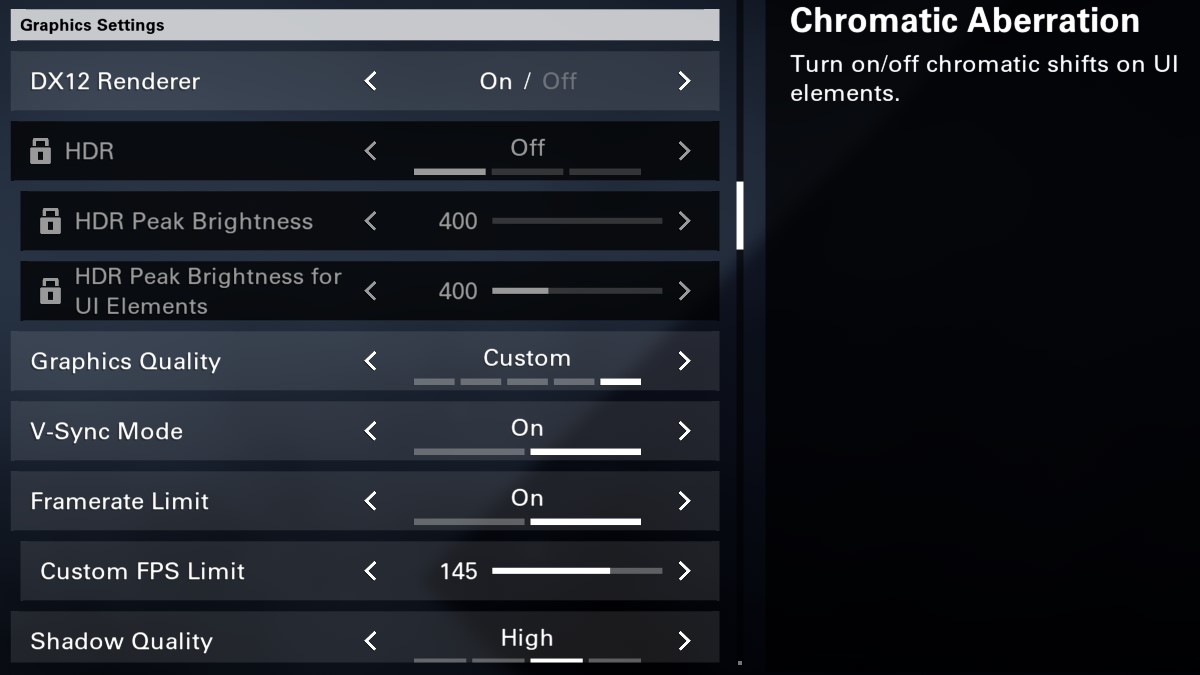
Task: Click the Custom value on Graphics Quality
Action: point(527,358)
